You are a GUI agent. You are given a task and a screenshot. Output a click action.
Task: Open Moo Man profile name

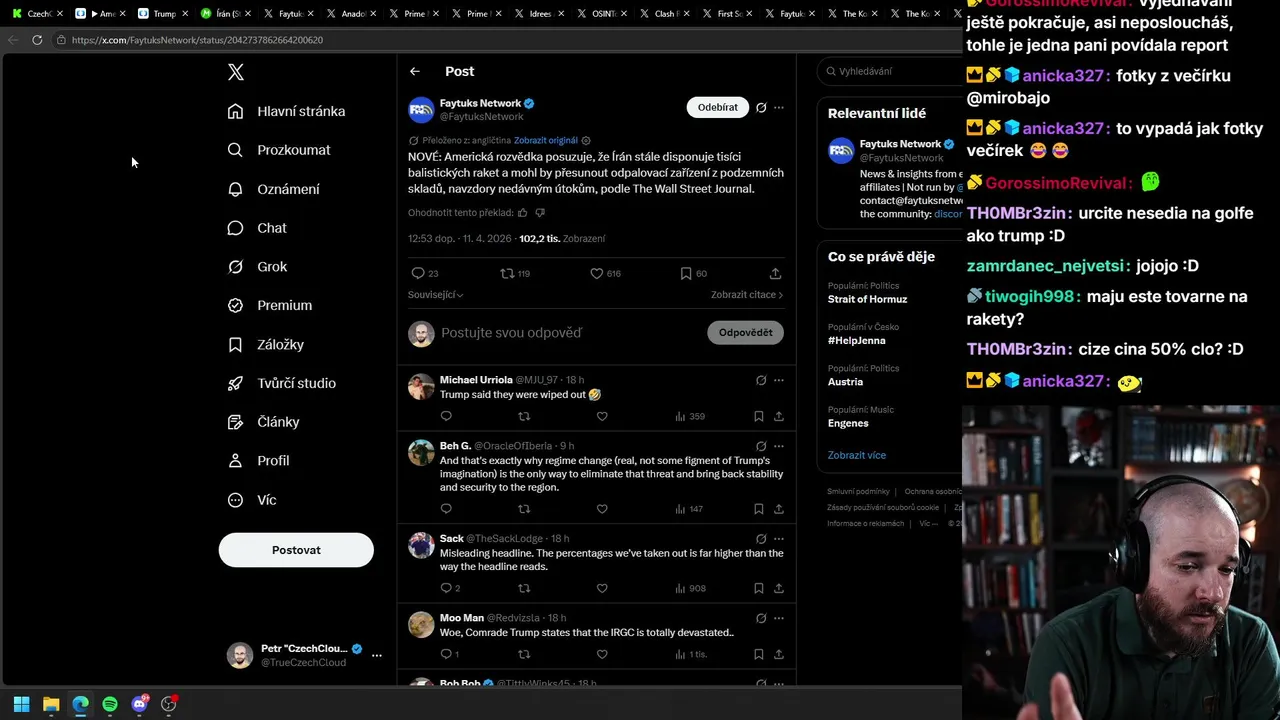[x=462, y=618]
